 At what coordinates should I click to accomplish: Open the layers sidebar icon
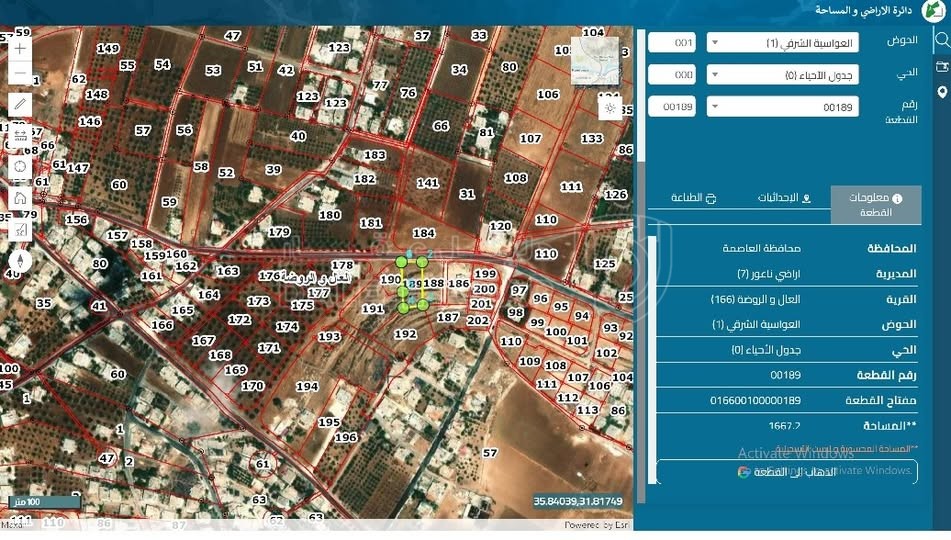pos(941,66)
